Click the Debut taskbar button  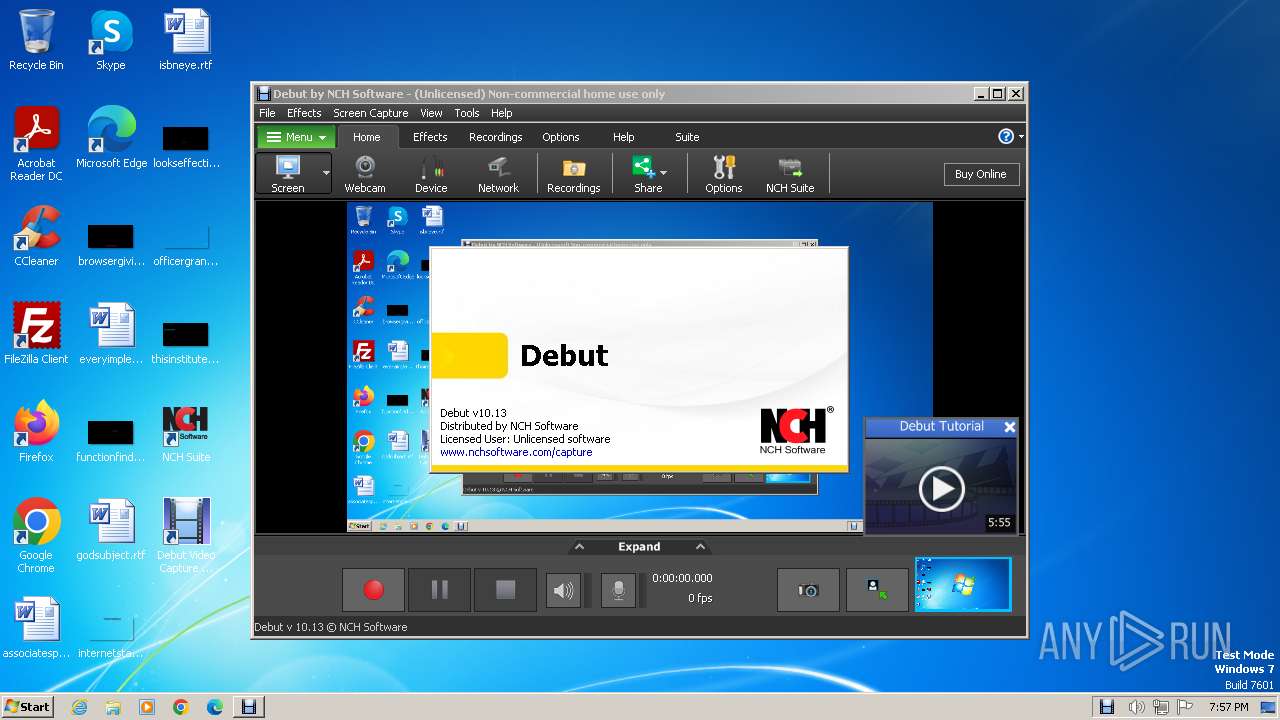[249, 707]
